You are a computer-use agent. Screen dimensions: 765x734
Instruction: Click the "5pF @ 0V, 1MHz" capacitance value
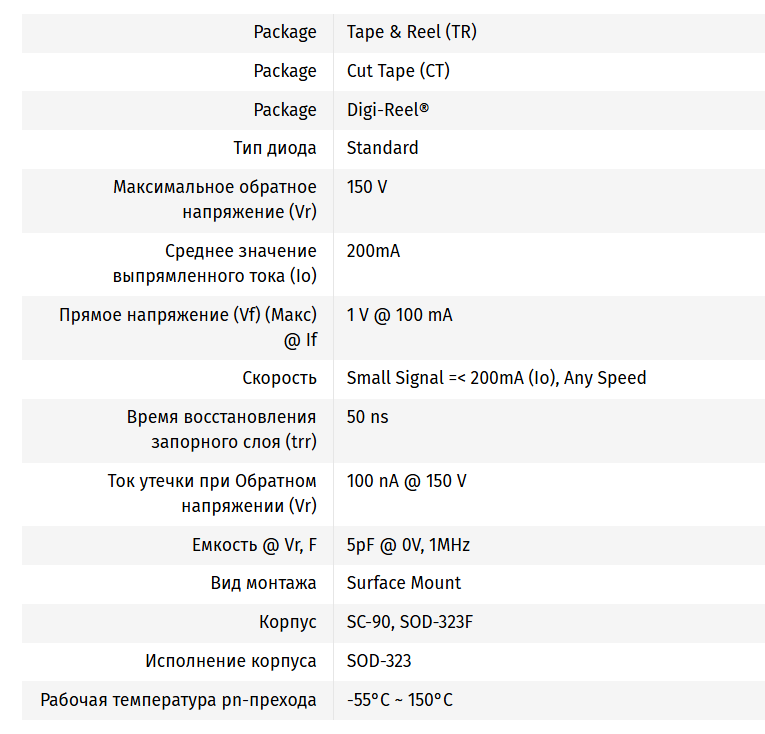click(x=408, y=545)
